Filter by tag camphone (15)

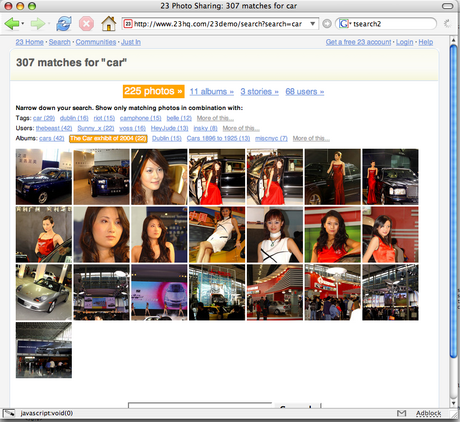(140, 118)
